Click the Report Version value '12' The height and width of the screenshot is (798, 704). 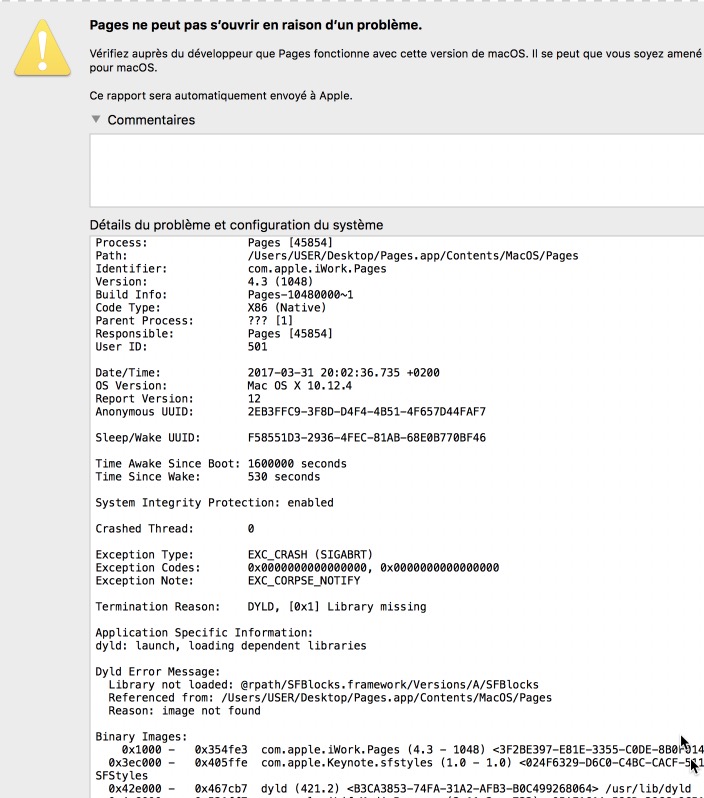click(x=254, y=398)
